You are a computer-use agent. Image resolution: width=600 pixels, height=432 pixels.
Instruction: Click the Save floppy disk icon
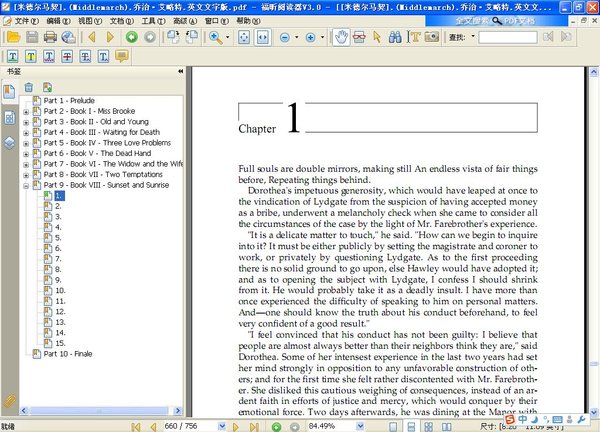click(x=32, y=37)
